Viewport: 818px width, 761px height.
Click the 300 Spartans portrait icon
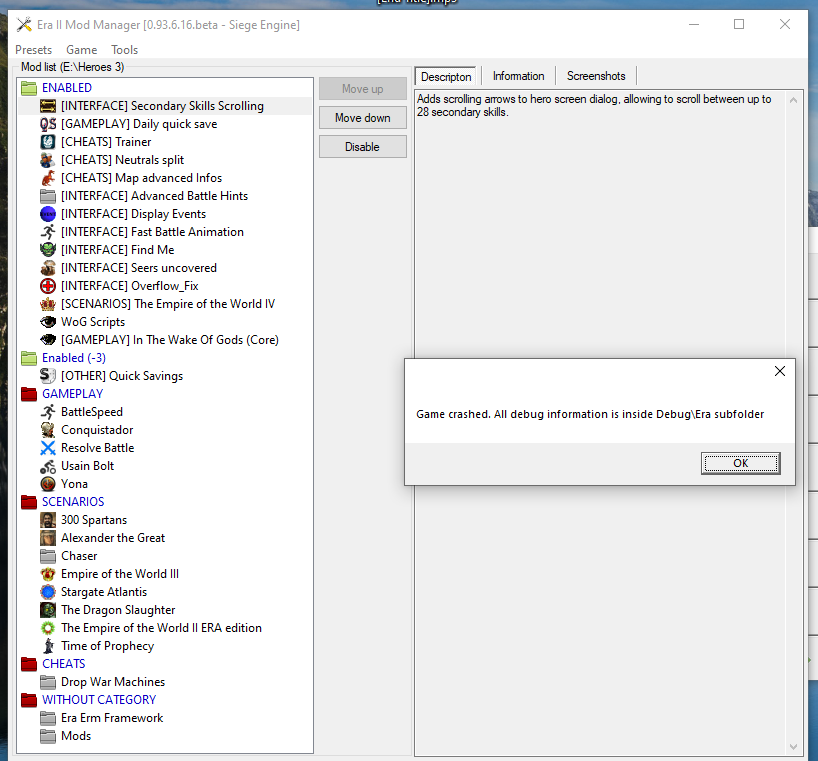(47, 520)
